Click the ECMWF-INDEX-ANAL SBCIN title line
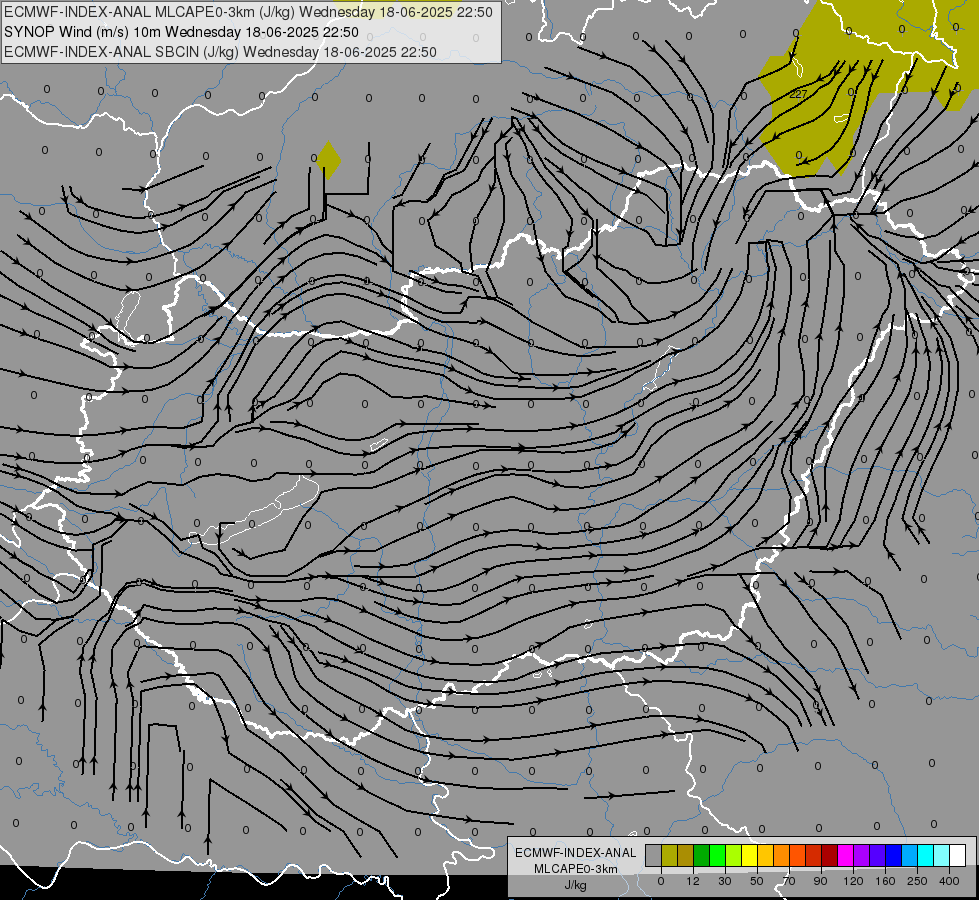Screen dimensions: 979x900 click(220, 52)
